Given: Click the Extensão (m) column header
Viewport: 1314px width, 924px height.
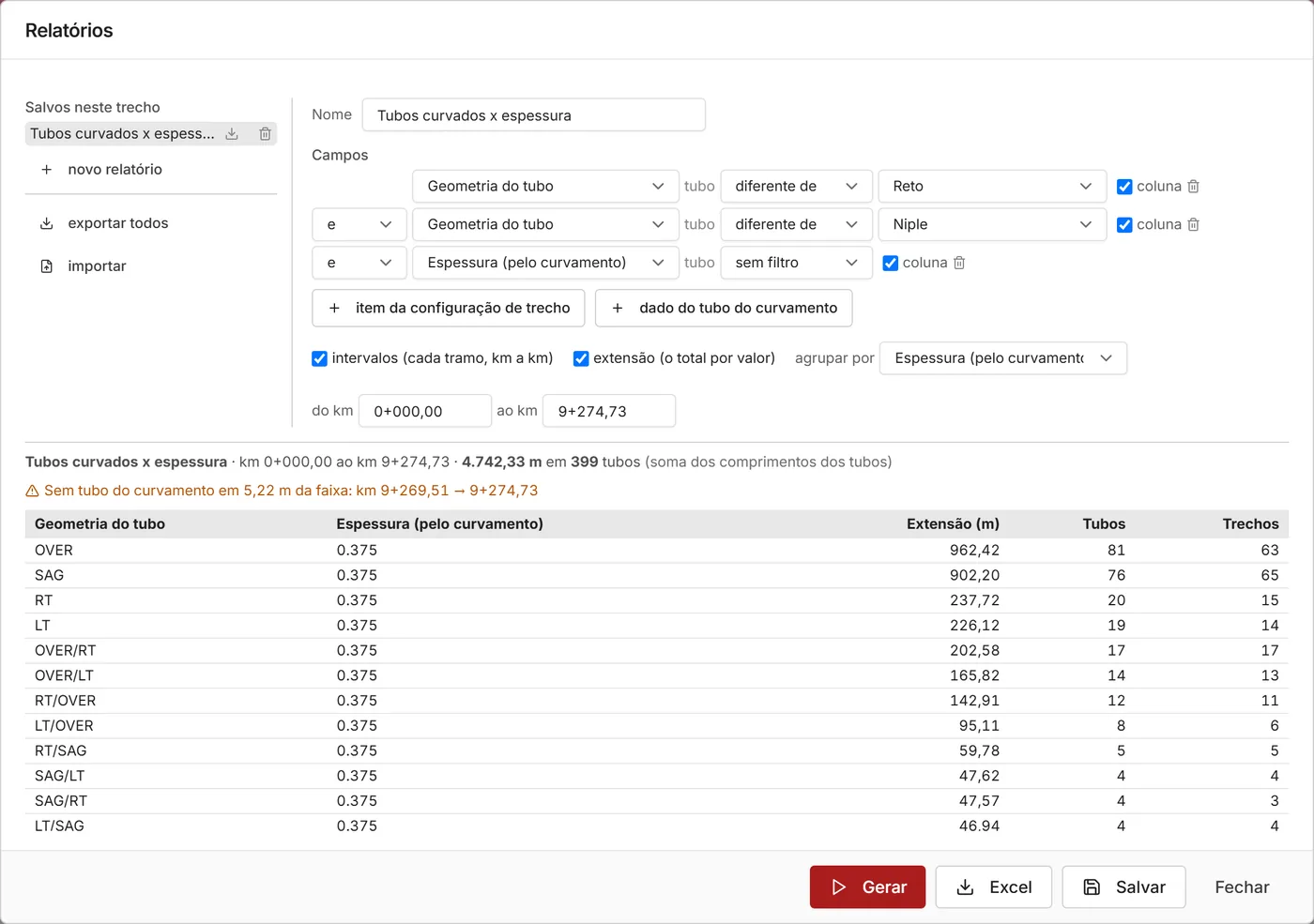Looking at the screenshot, I should (x=953, y=524).
